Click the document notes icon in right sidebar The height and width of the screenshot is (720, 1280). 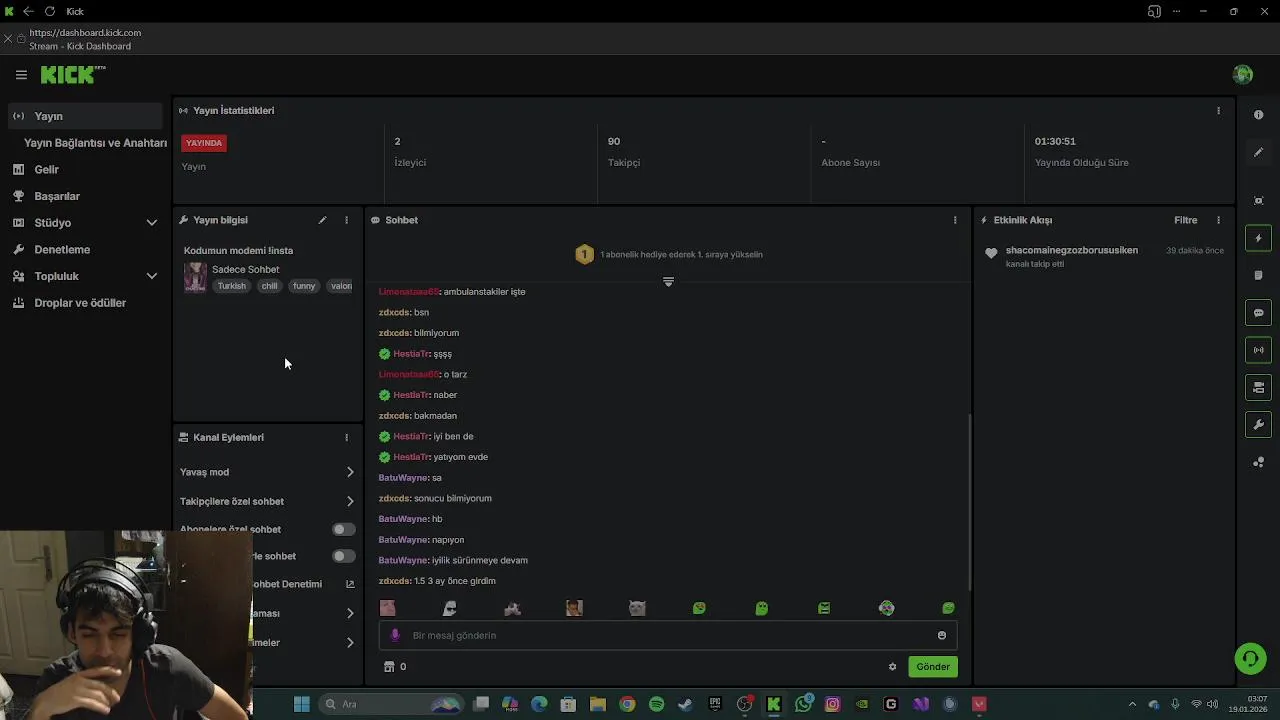click(x=1258, y=275)
